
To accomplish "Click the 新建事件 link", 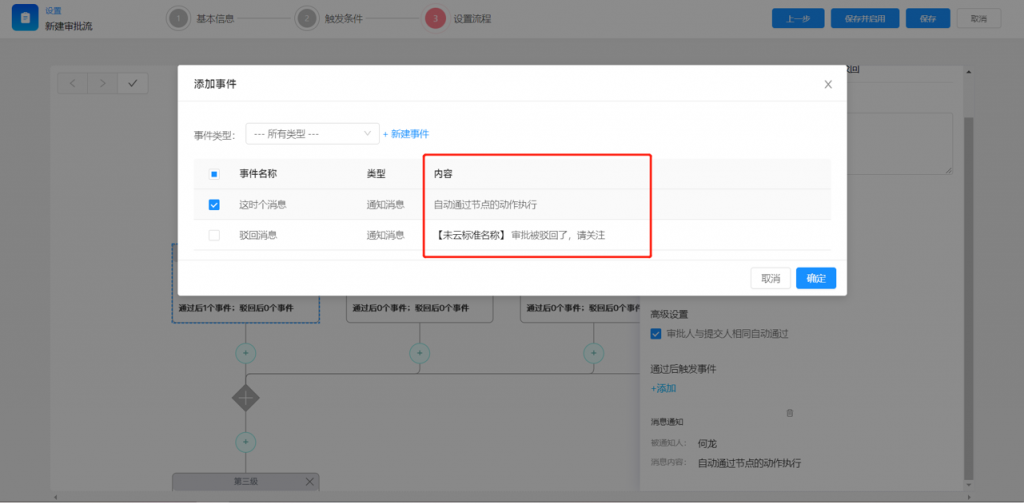I will click(x=405, y=134).
